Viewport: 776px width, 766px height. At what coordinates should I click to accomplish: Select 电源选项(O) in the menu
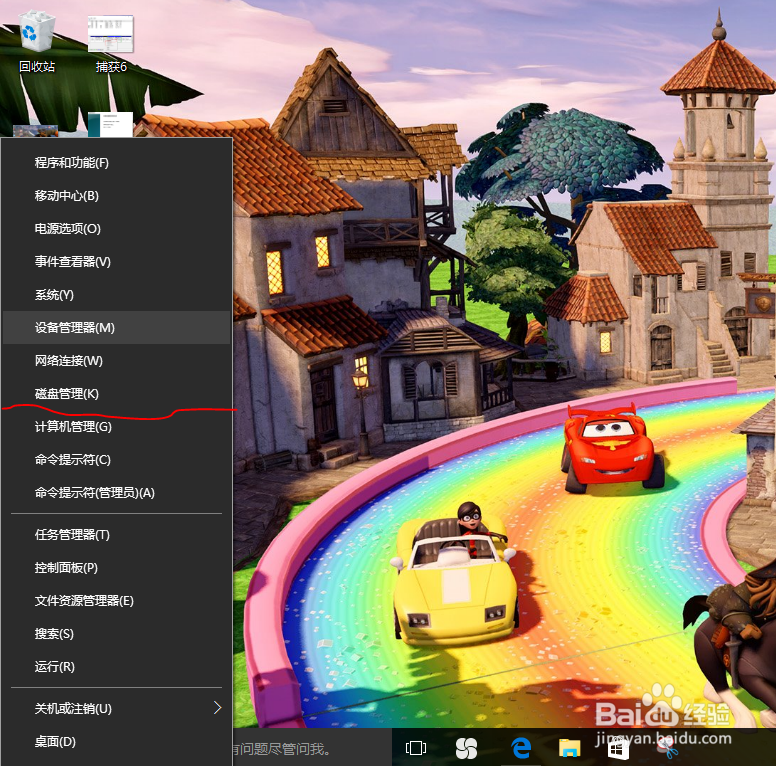(117, 229)
